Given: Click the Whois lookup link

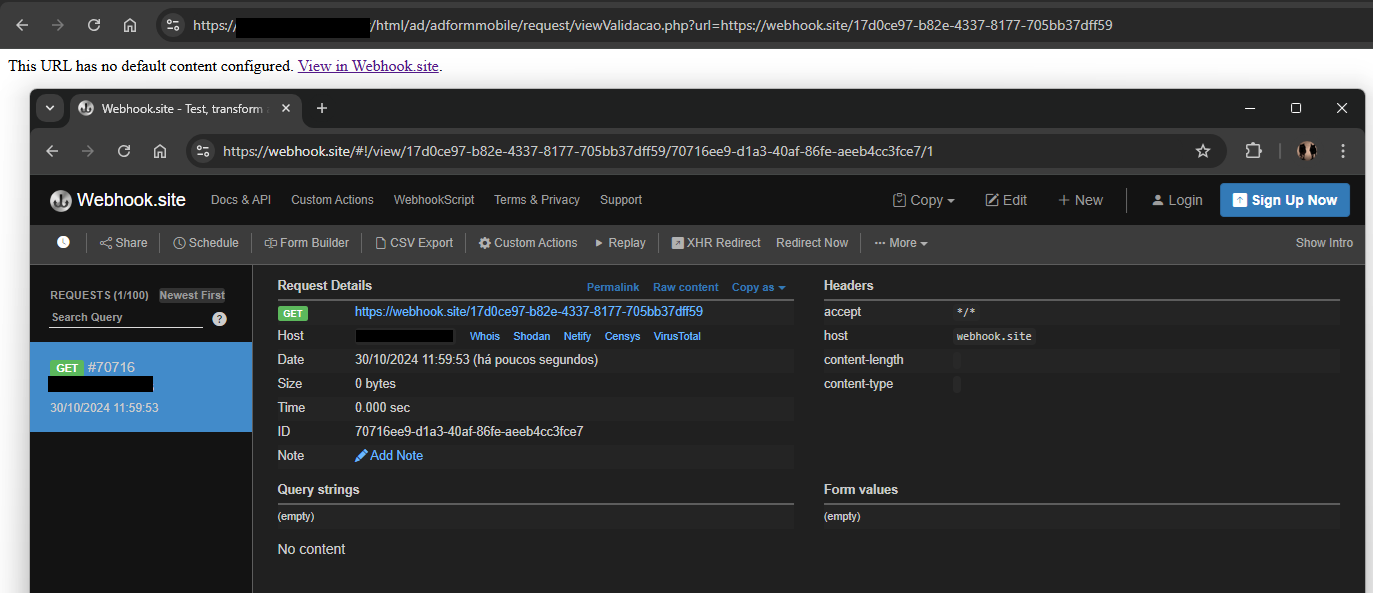Looking at the screenshot, I should click(x=485, y=336).
